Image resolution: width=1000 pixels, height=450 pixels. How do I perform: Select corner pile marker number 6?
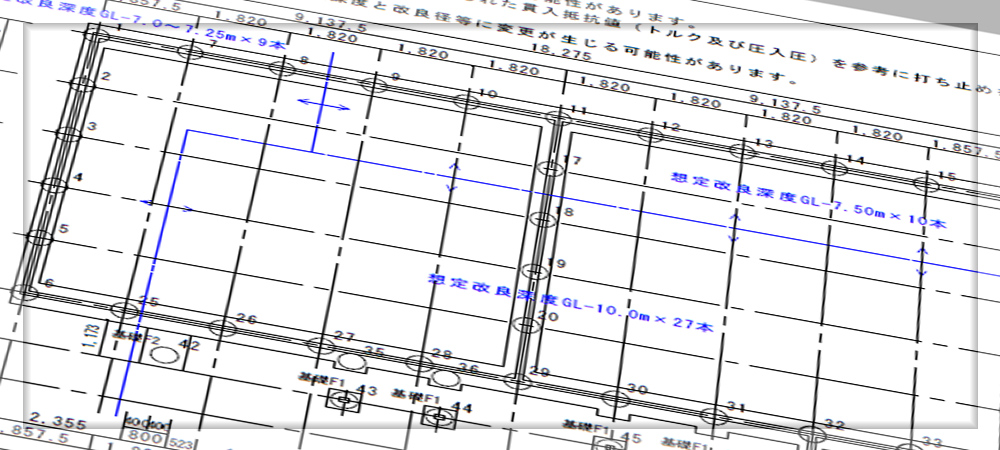tap(26, 292)
